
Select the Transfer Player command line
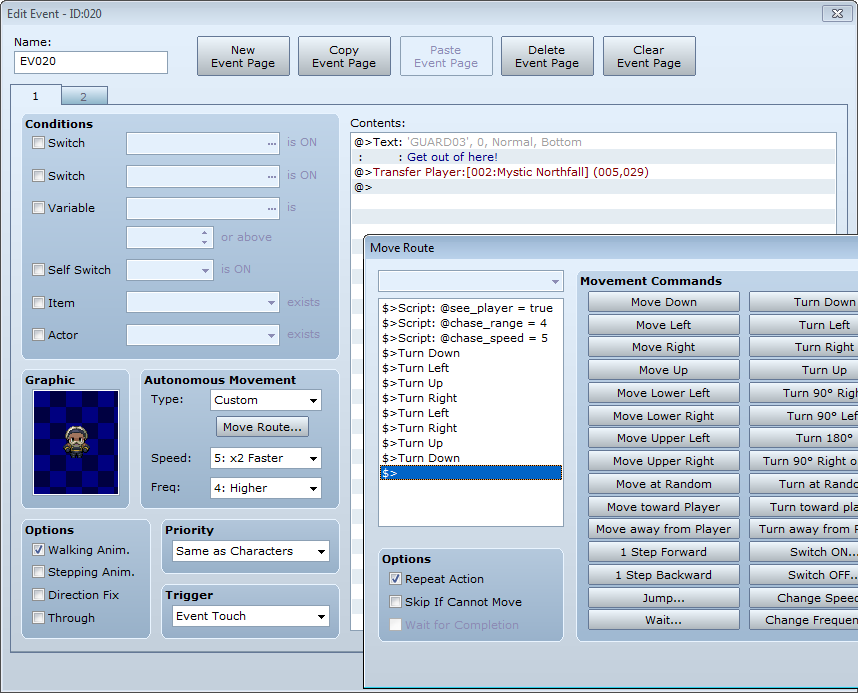593,172
